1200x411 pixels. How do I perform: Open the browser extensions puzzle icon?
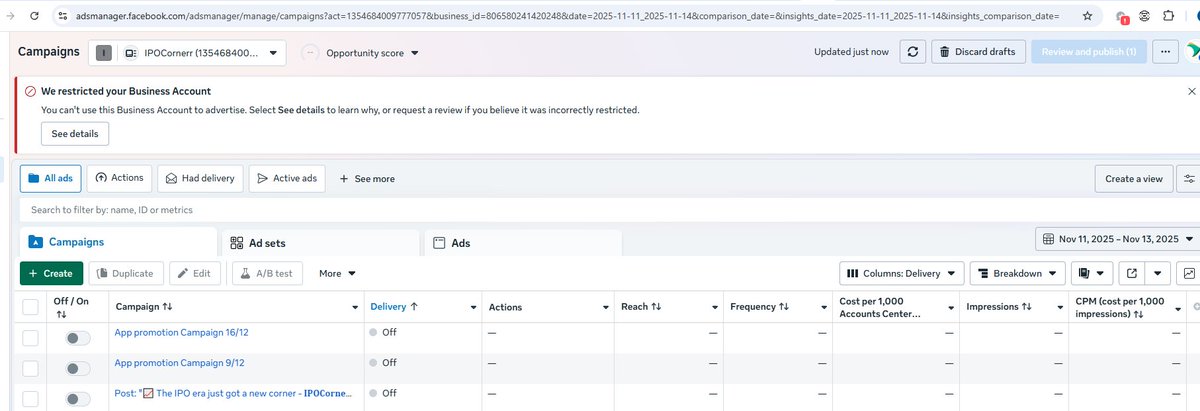click(1167, 17)
